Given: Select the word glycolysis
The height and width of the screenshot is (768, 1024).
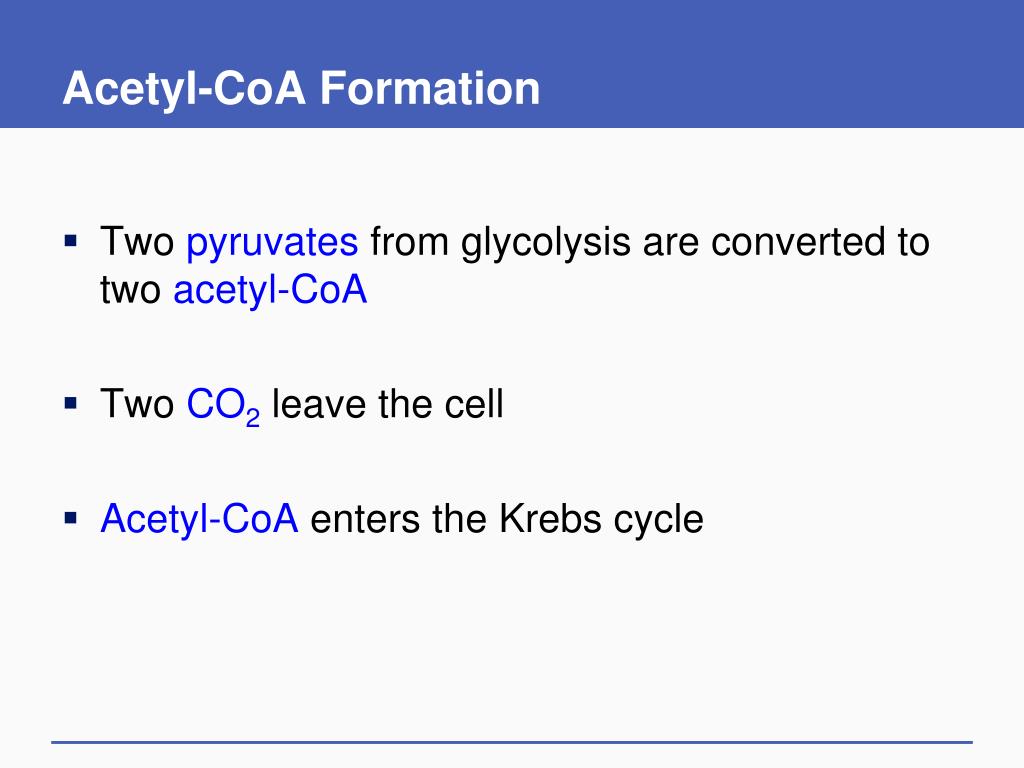Looking at the screenshot, I should (x=546, y=243).
